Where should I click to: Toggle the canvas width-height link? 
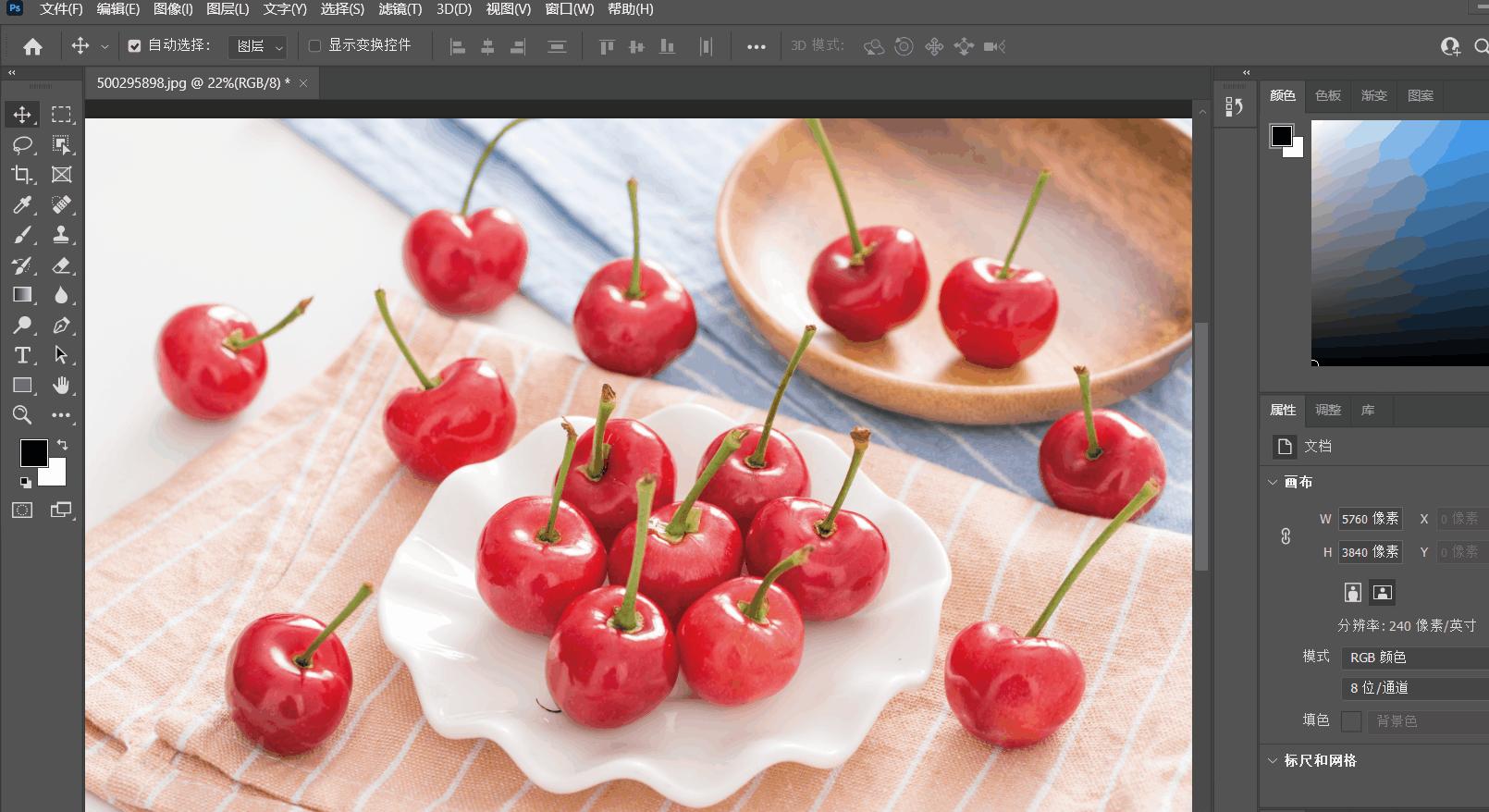click(1286, 535)
